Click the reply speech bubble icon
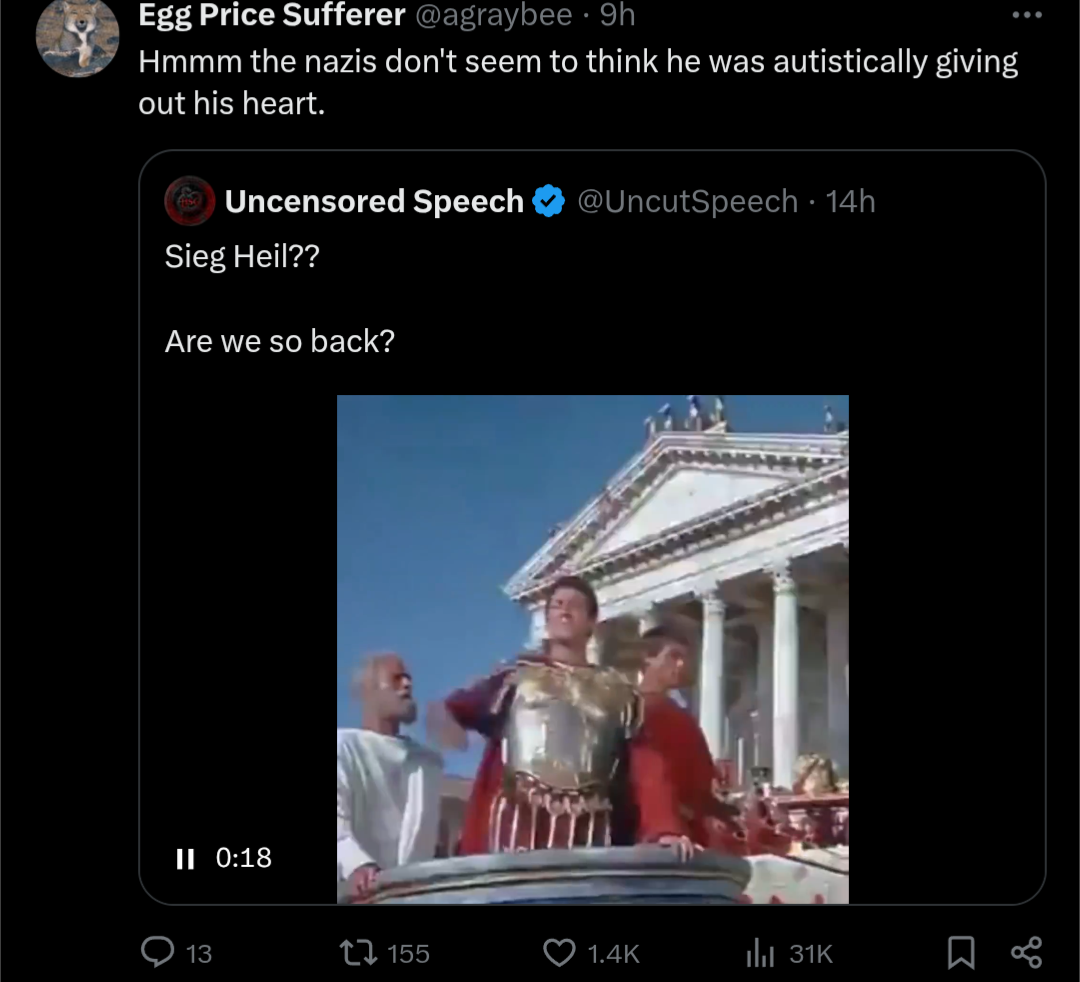The image size is (1080, 982). click(x=157, y=953)
